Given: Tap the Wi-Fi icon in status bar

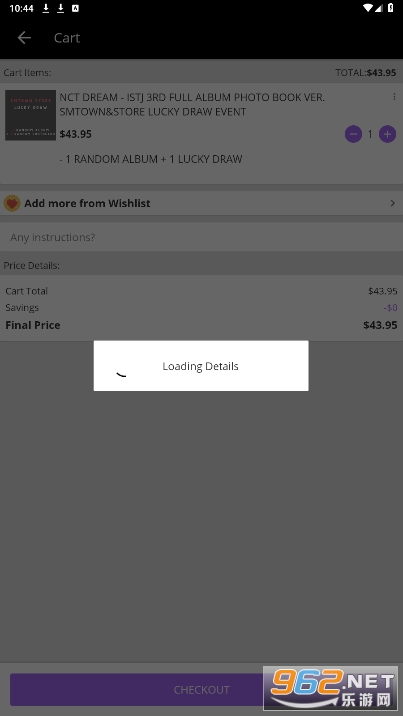Looking at the screenshot, I should click(368, 8).
